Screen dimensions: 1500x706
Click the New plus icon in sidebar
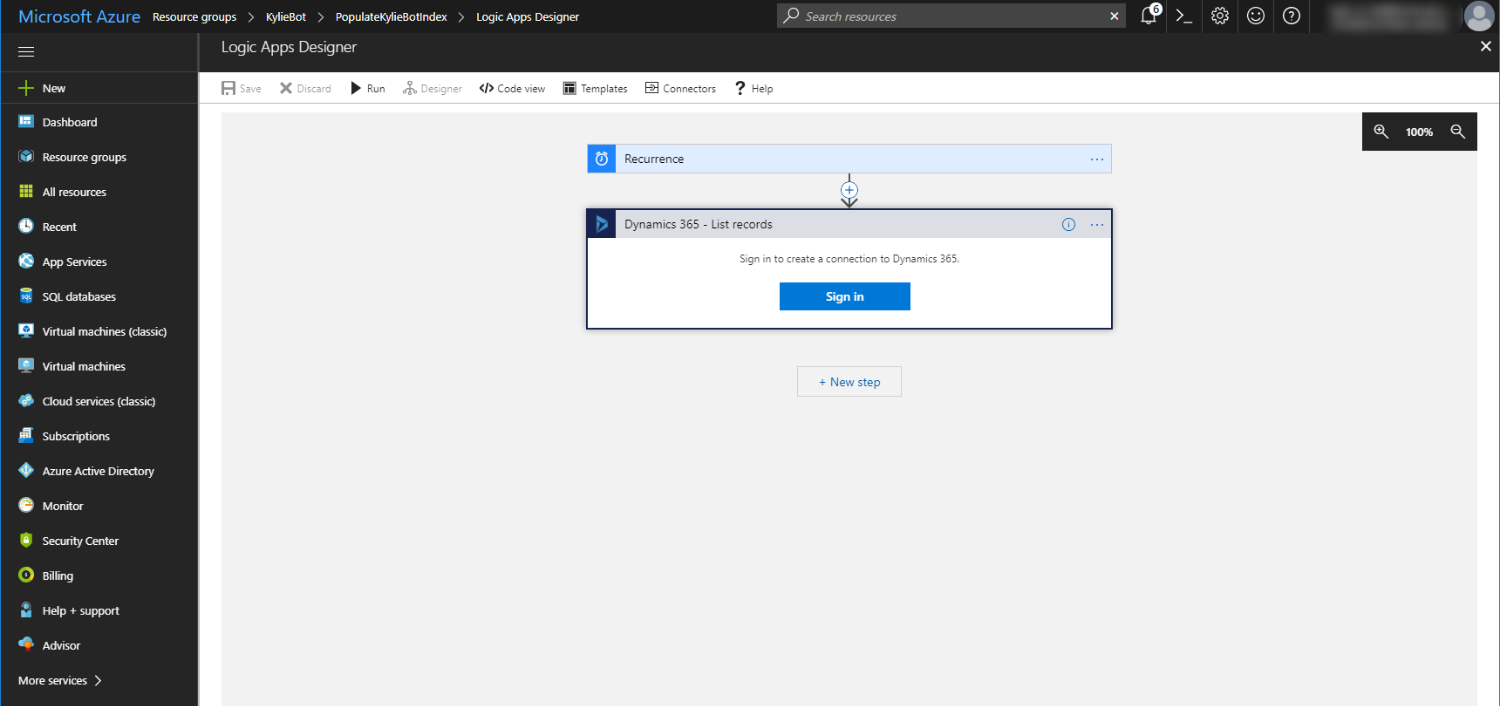(x=26, y=88)
